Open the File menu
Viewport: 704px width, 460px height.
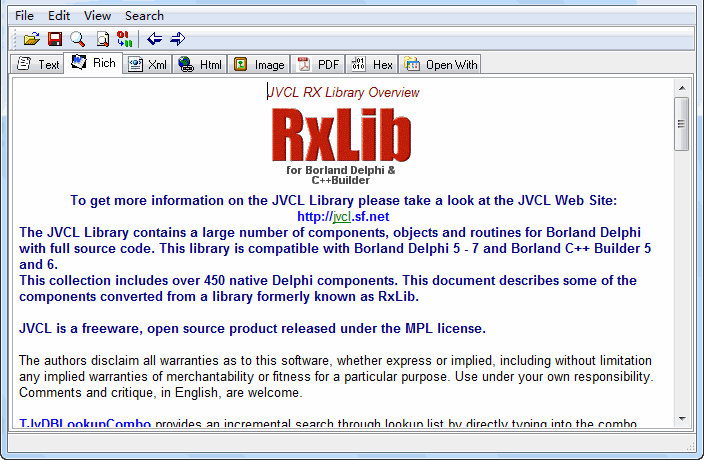click(x=24, y=16)
